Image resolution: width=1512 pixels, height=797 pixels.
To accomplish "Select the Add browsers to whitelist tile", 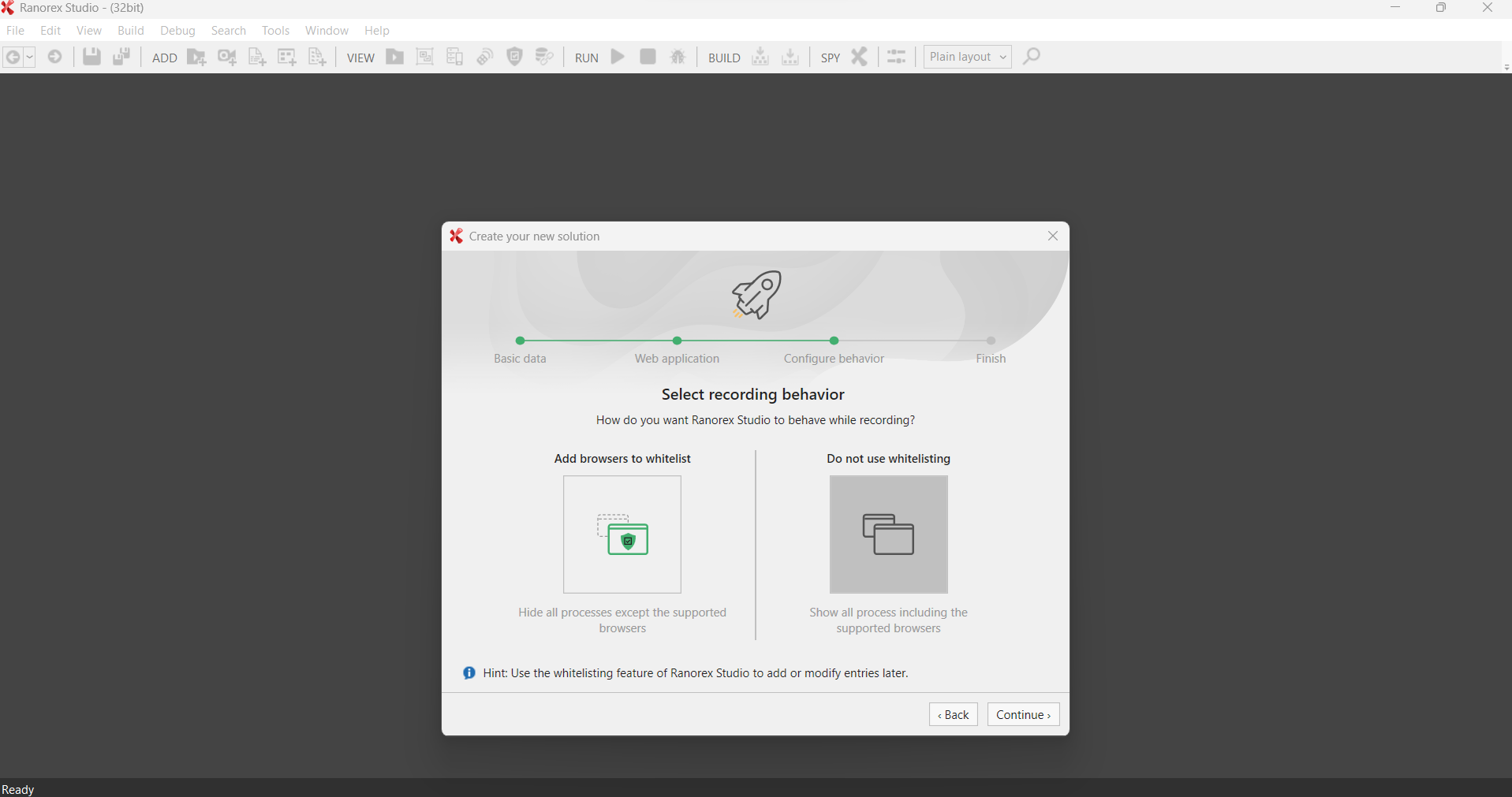I will coord(622,534).
